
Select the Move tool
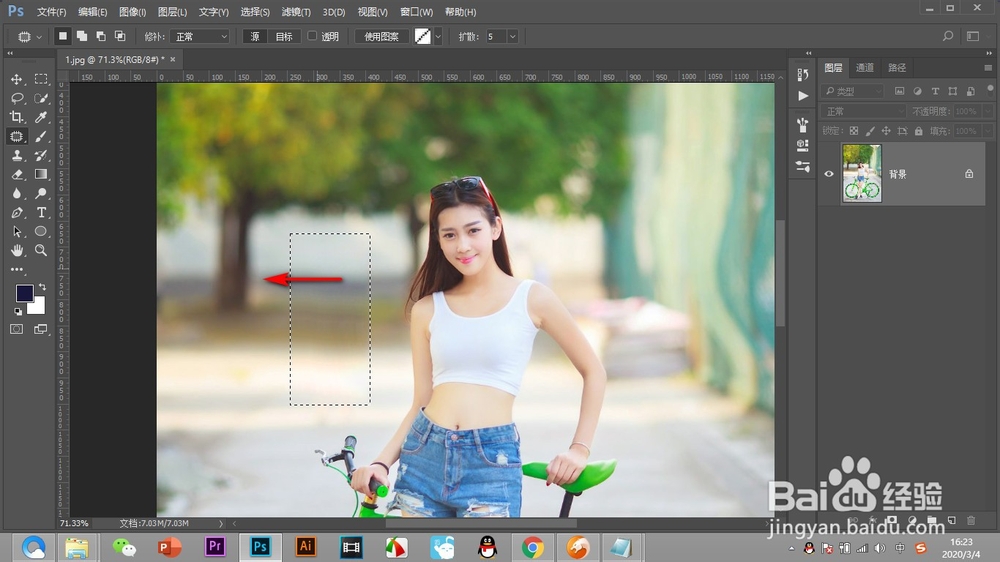pos(17,79)
